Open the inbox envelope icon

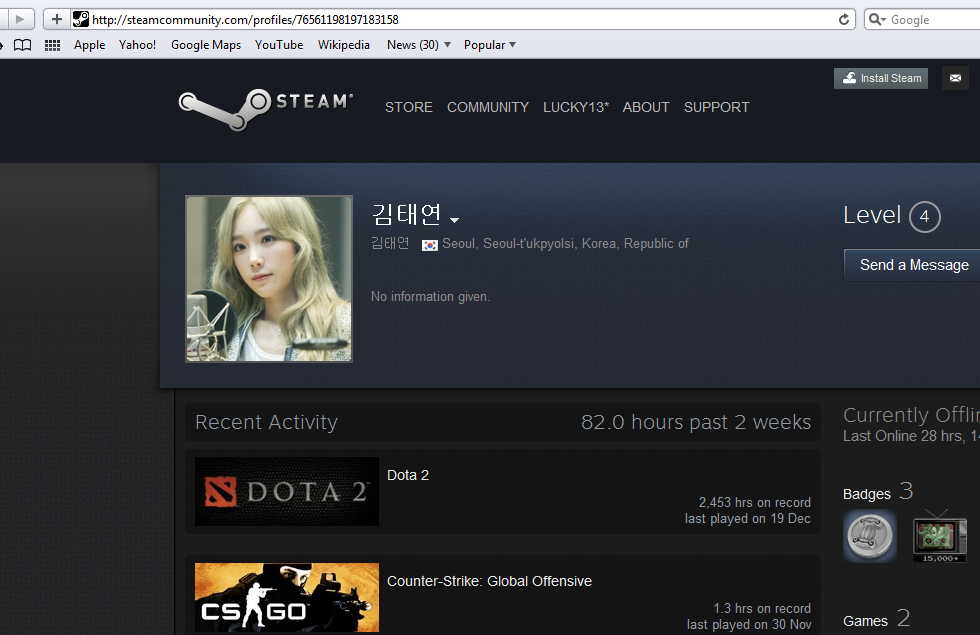[x=955, y=78]
